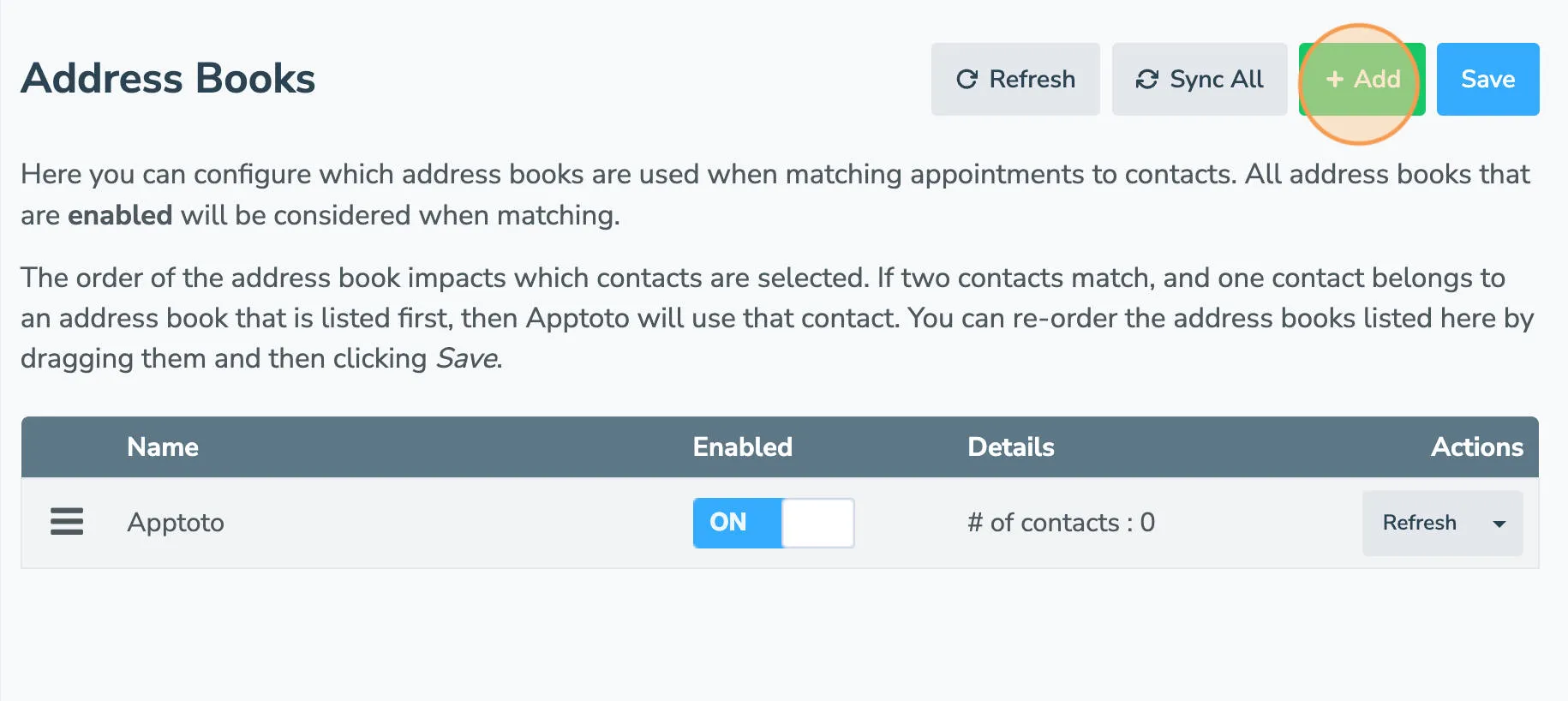Select the hamburger reorder icon in the row
The height and width of the screenshot is (701, 1568).
coord(66,522)
